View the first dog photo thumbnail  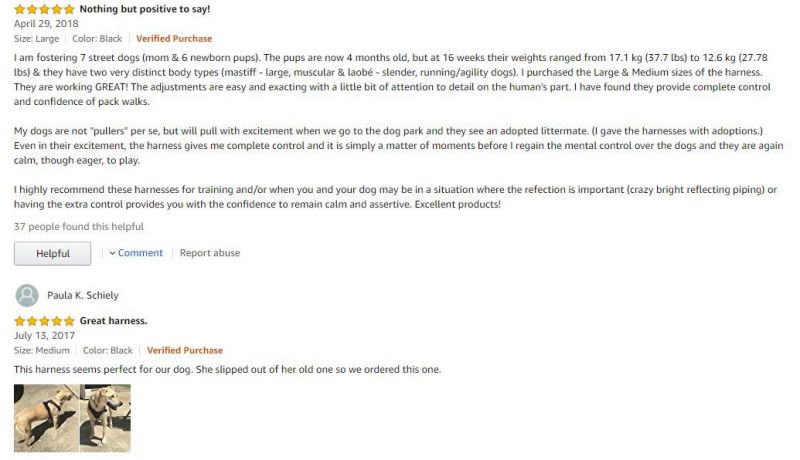tap(46, 418)
